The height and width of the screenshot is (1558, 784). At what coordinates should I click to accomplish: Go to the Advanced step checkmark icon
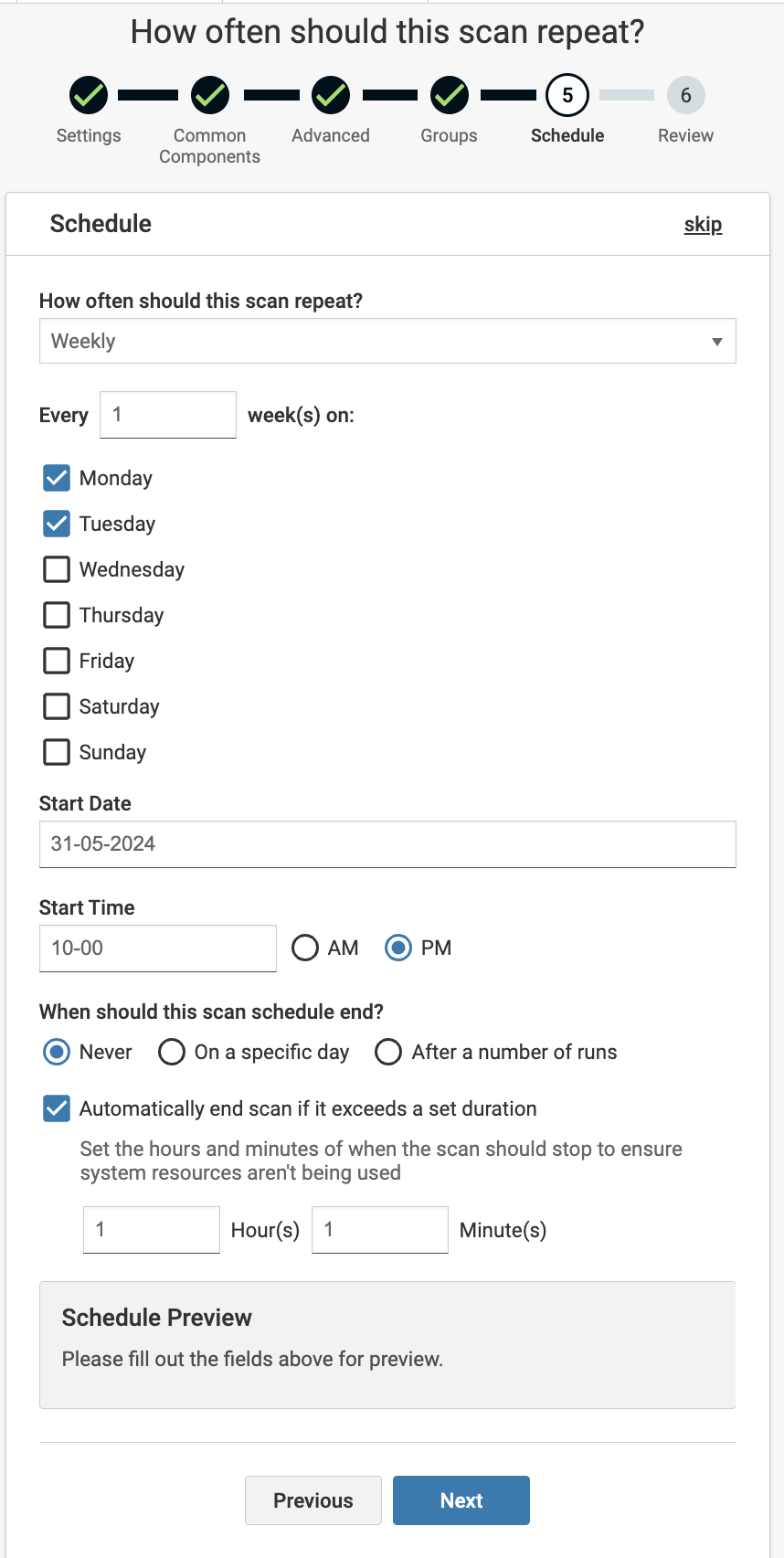[x=331, y=95]
